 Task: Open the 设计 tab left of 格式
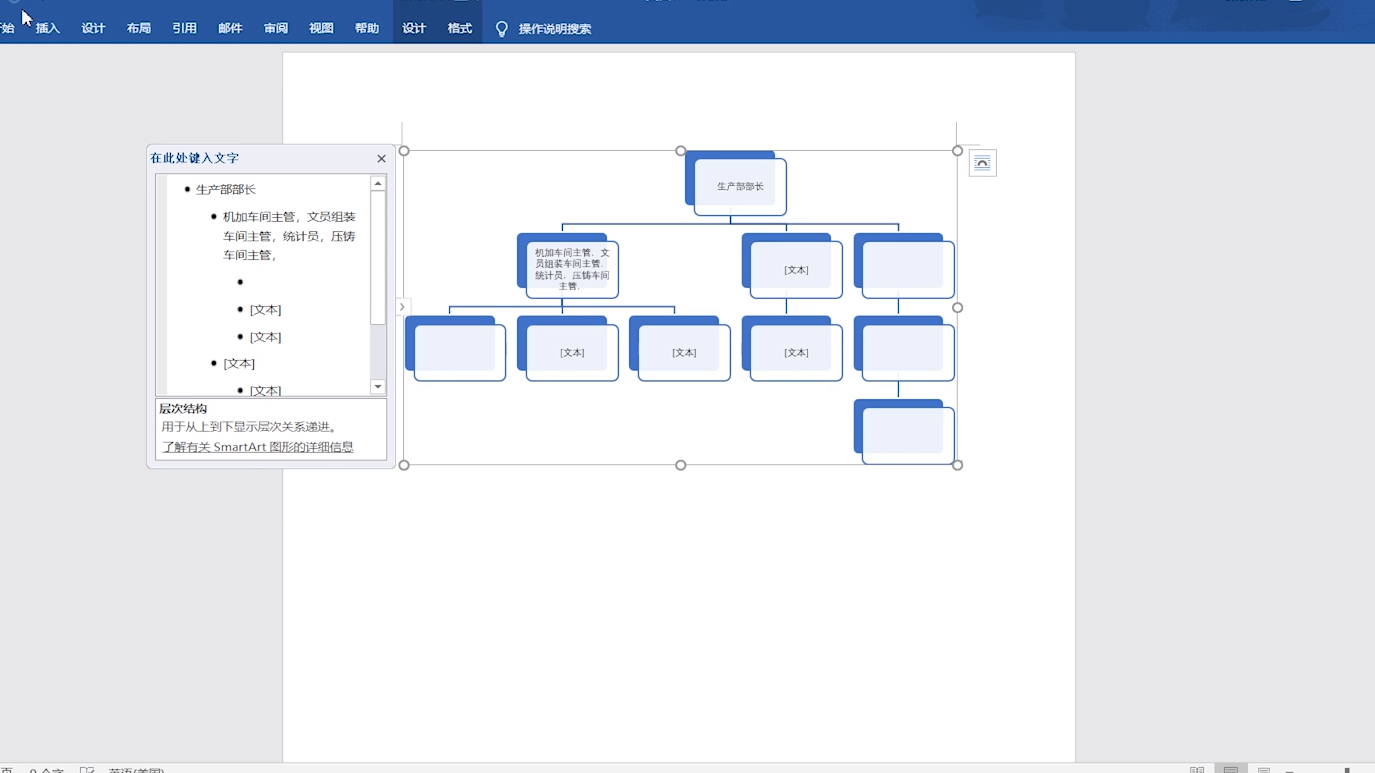click(x=414, y=29)
